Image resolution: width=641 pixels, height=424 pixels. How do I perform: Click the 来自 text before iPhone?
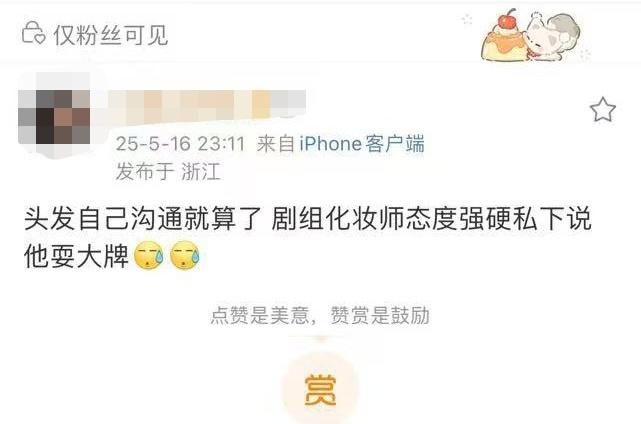tap(276, 144)
